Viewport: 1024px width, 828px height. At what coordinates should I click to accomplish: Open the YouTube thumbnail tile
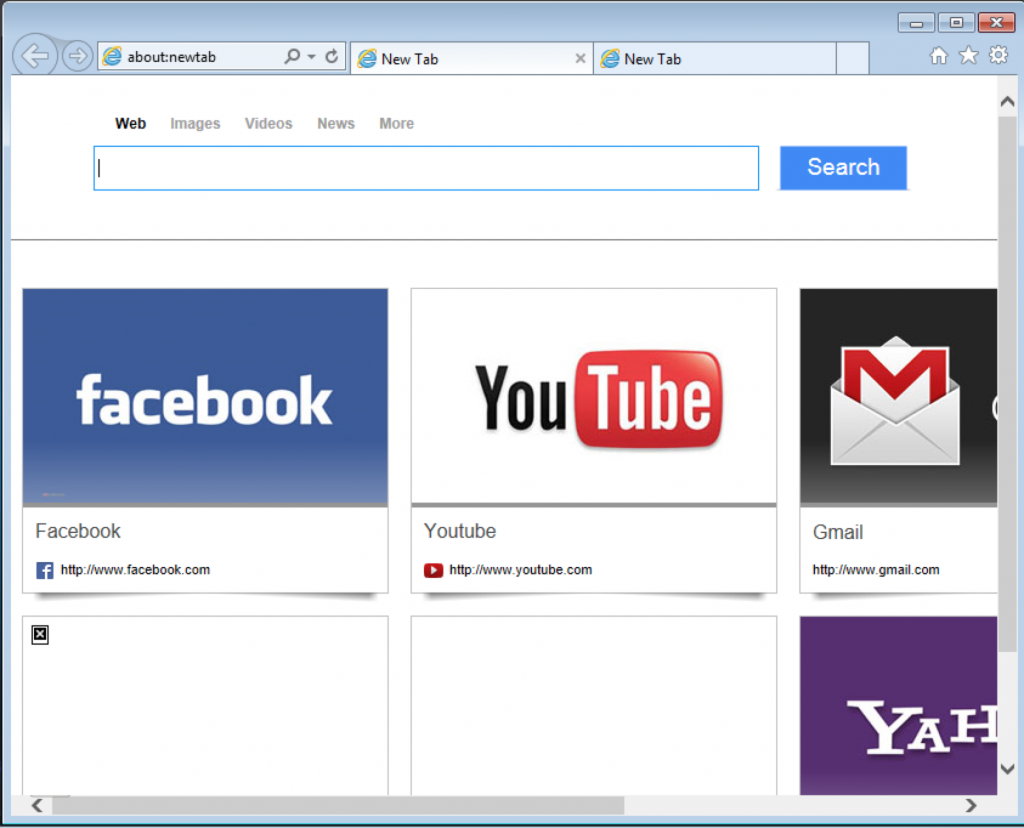(x=594, y=397)
